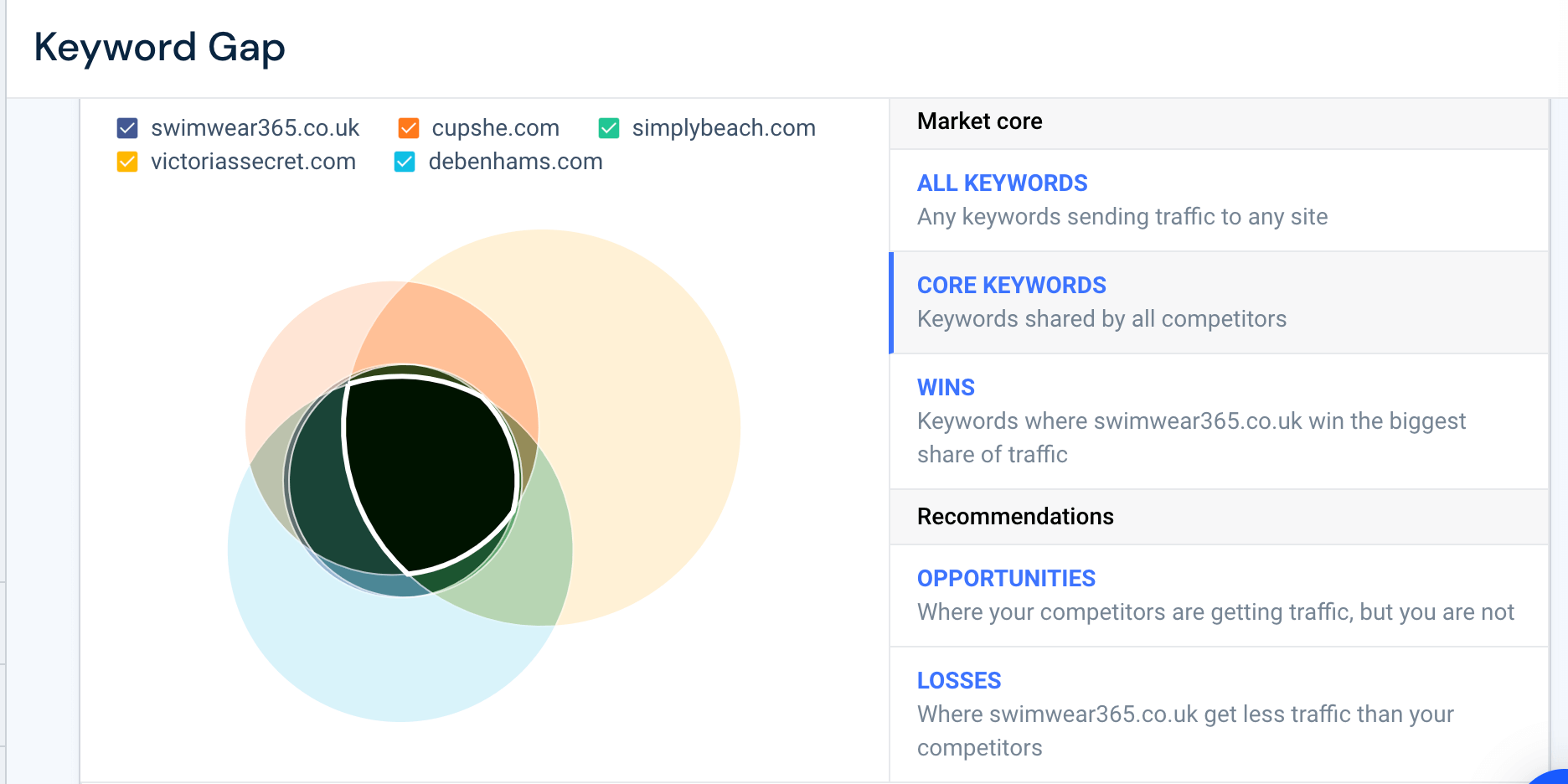1568x784 pixels.
Task: Click the victoriassecret.com legend label
Action: 253,162
